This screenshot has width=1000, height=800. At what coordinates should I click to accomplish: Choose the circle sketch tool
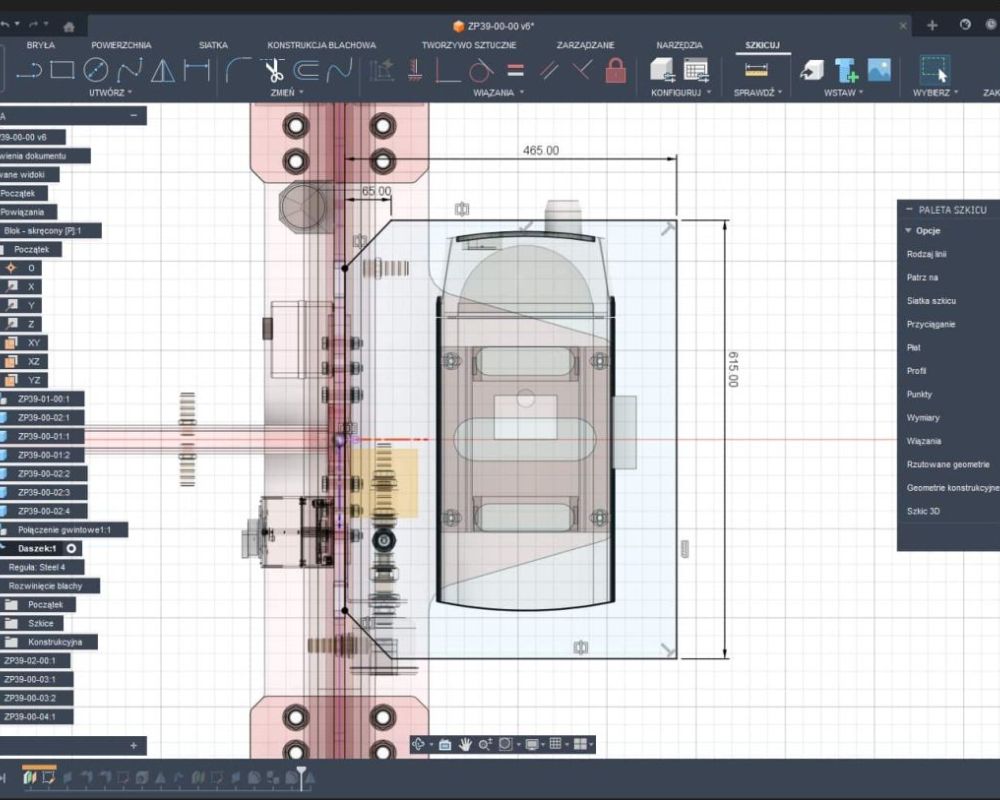(96, 70)
